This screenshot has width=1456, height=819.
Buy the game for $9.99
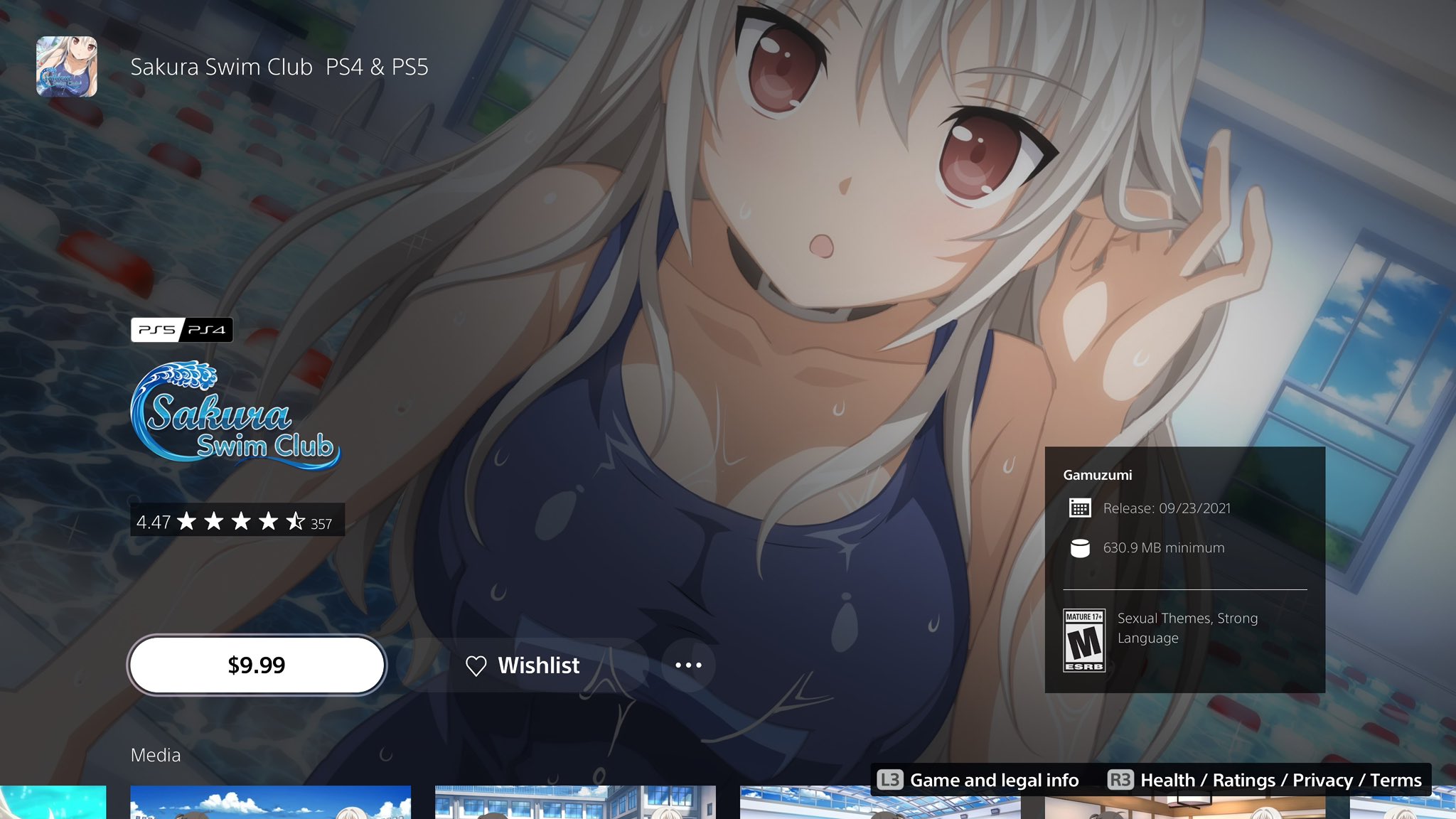[257, 665]
